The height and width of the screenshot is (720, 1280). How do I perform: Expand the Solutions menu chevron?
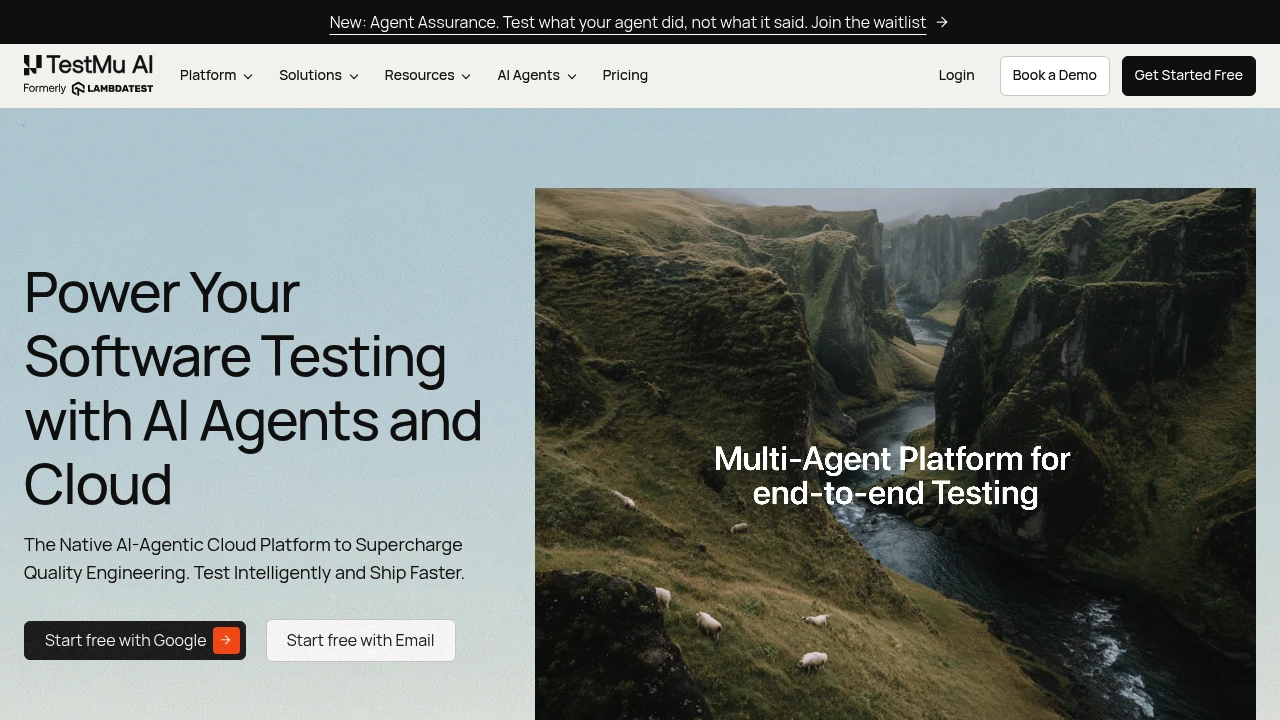point(353,76)
